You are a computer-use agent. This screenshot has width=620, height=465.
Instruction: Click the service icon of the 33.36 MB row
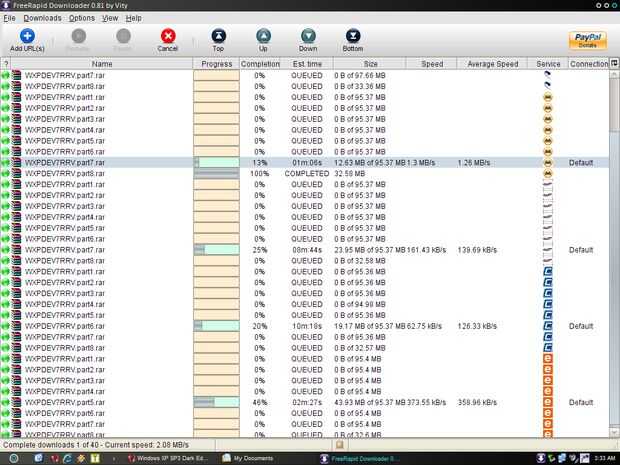coord(548,86)
